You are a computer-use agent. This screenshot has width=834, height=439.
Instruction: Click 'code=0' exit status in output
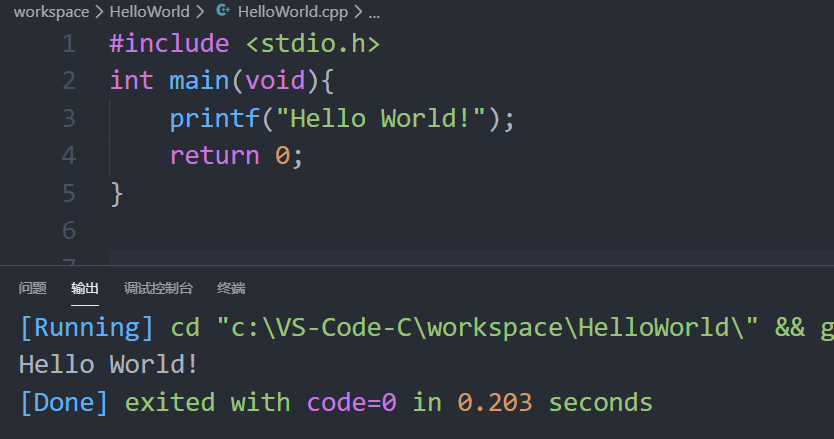coord(352,403)
